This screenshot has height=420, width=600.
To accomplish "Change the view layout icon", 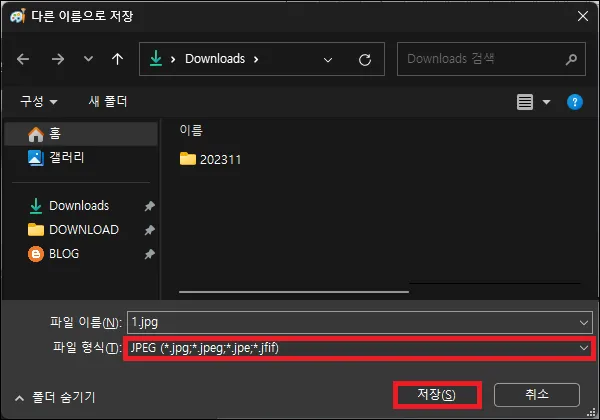I will [x=525, y=102].
